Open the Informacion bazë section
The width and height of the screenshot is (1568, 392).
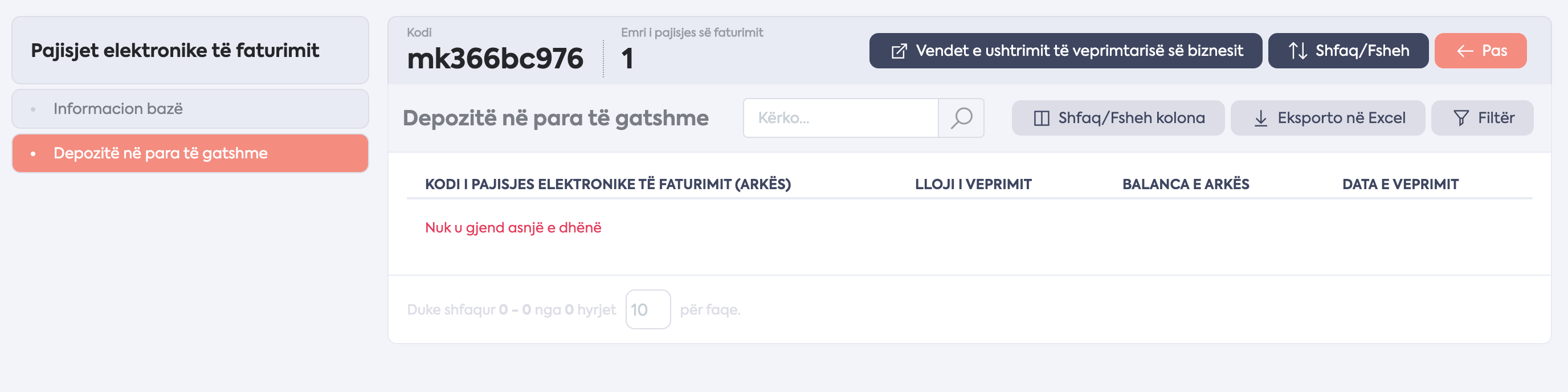click(190, 109)
